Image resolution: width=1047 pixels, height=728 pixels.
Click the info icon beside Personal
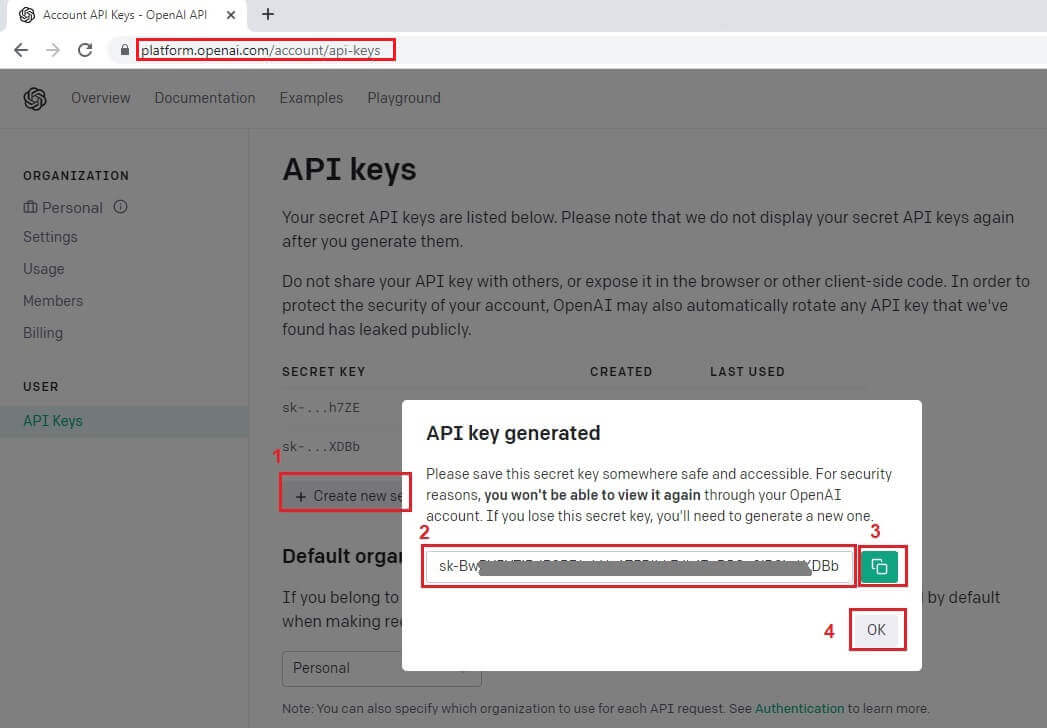(120, 207)
